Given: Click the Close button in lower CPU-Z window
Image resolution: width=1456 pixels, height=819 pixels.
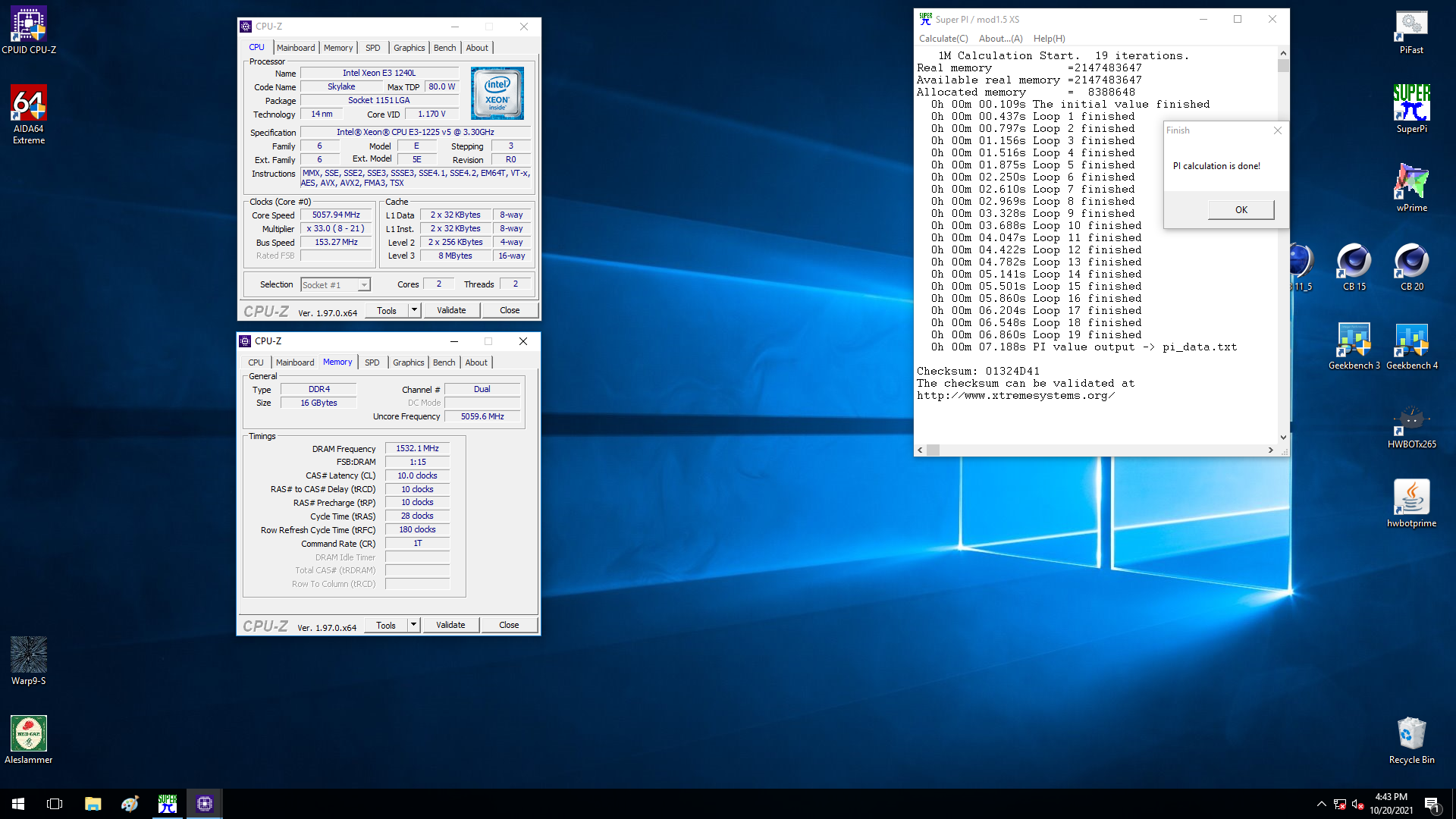Looking at the screenshot, I should [509, 625].
